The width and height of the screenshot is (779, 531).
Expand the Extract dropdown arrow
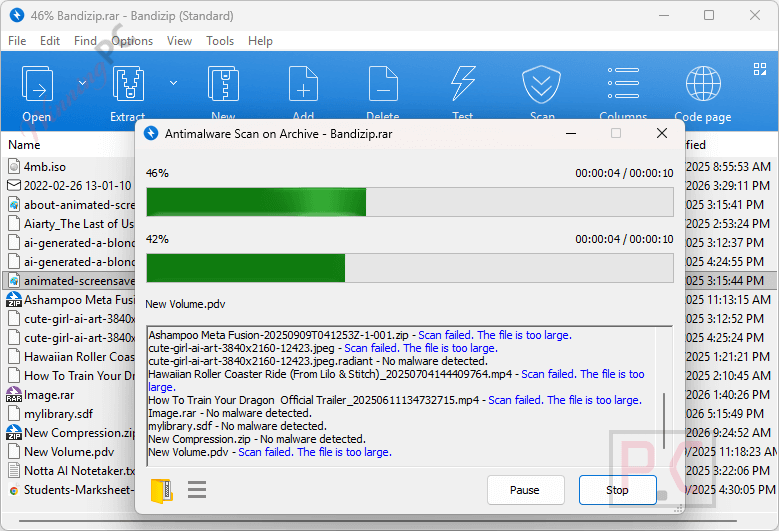click(x=173, y=83)
